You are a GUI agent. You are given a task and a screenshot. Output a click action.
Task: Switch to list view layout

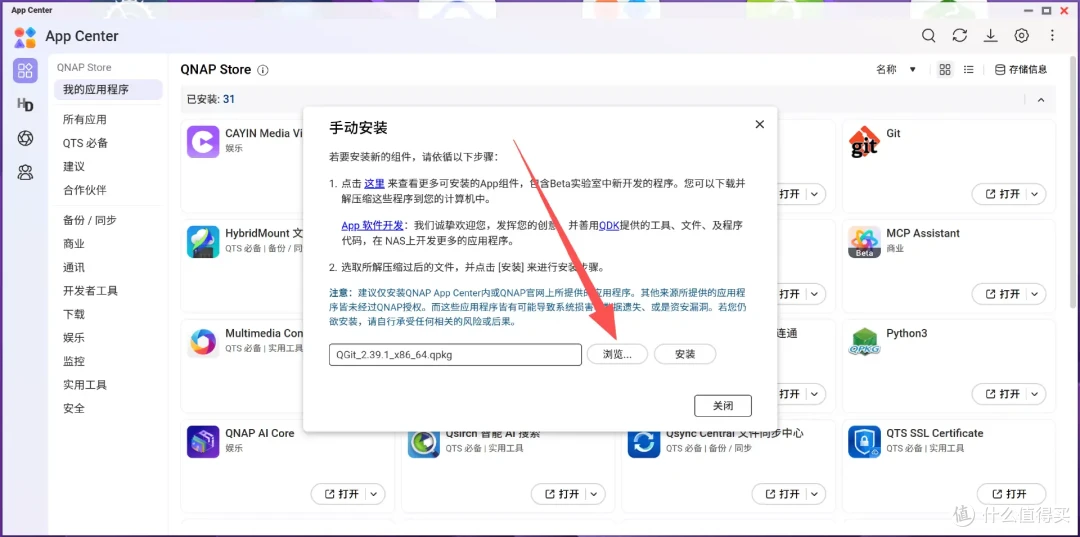(x=968, y=70)
